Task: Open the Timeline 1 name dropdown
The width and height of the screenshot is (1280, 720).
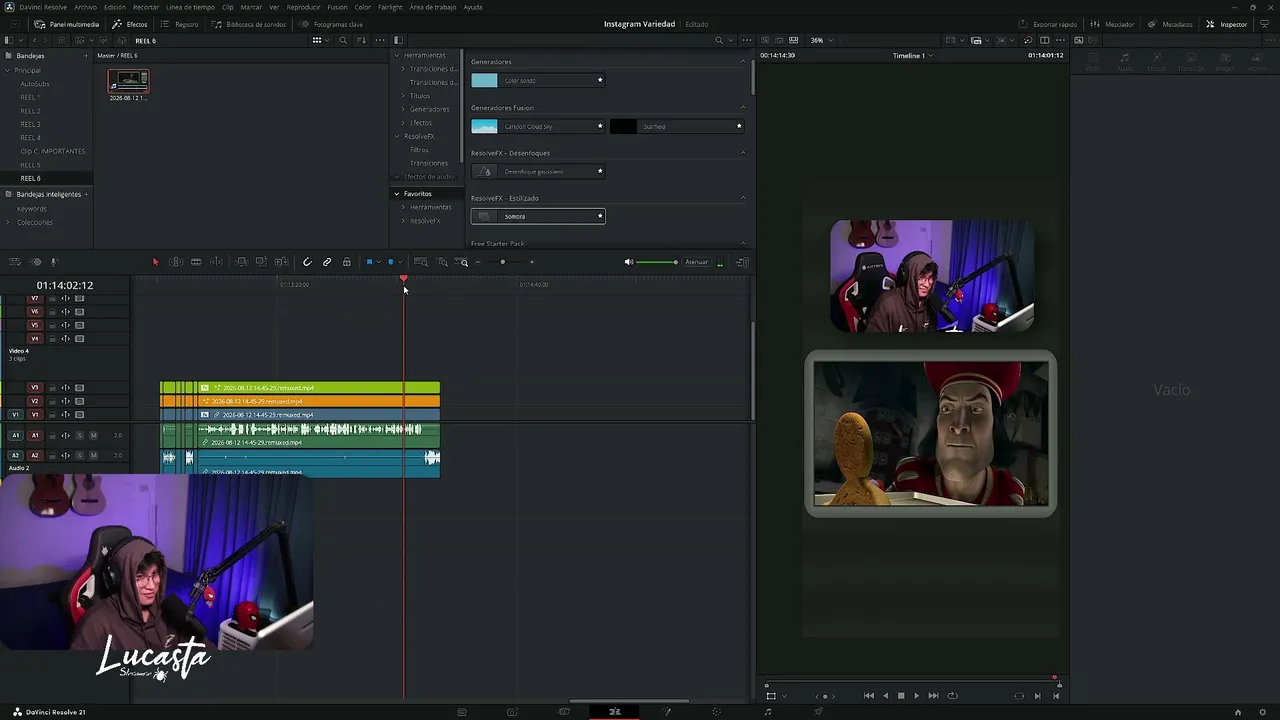Action: (x=913, y=56)
